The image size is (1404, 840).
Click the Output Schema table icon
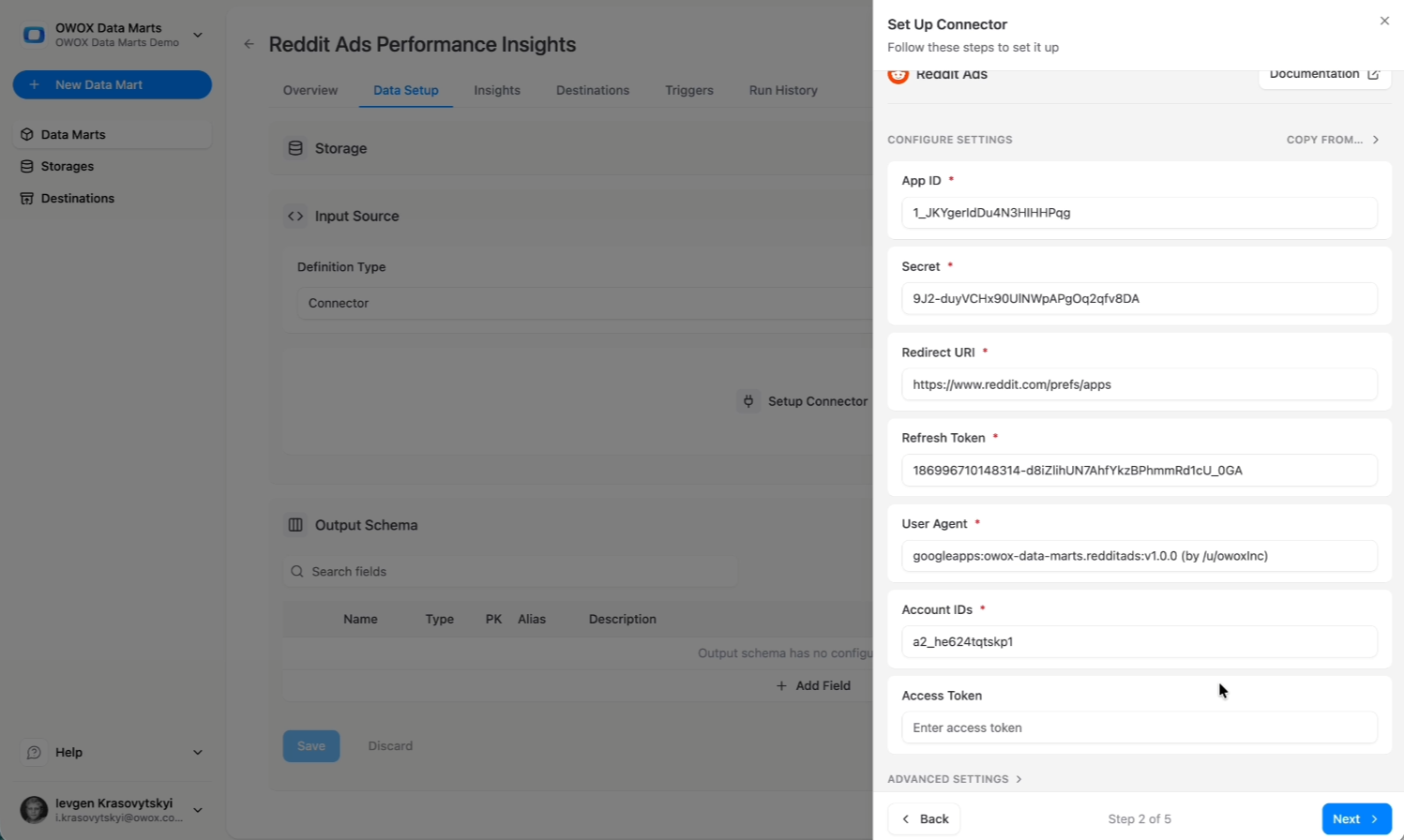tap(295, 525)
